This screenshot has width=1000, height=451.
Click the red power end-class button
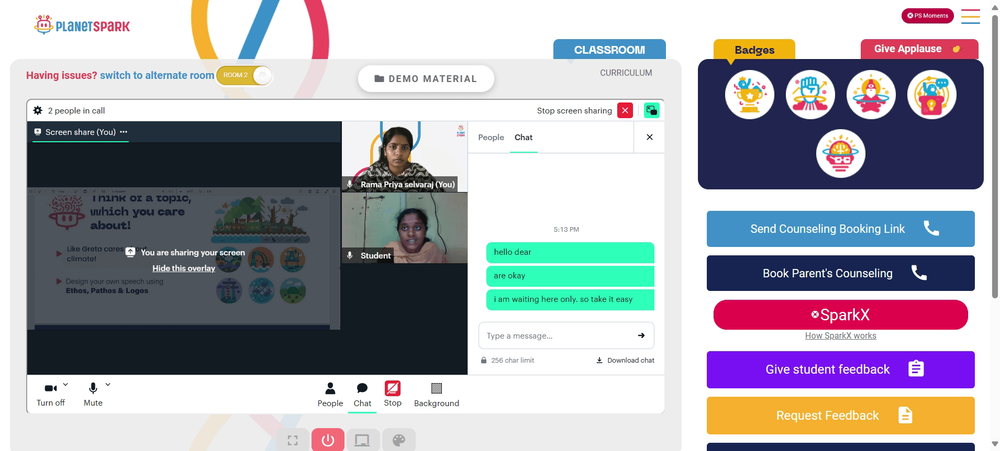(x=328, y=440)
